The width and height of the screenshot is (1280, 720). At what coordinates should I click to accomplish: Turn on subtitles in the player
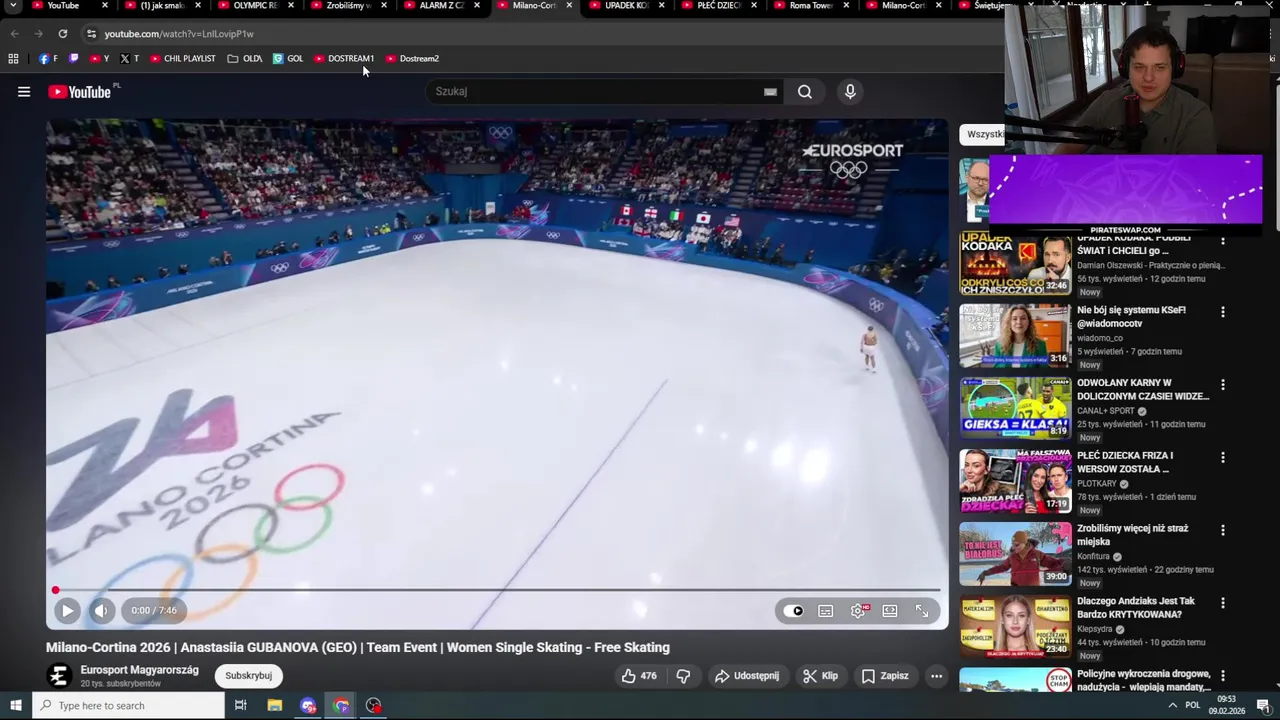coord(826,611)
